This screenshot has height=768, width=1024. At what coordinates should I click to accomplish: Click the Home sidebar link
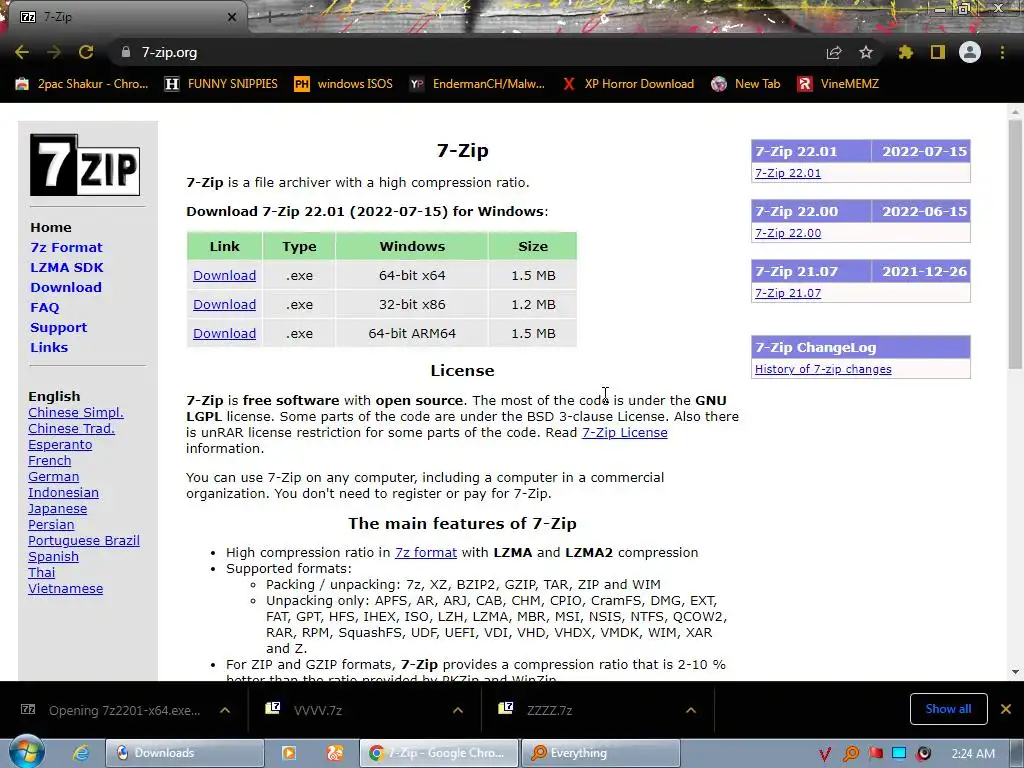[x=51, y=227]
